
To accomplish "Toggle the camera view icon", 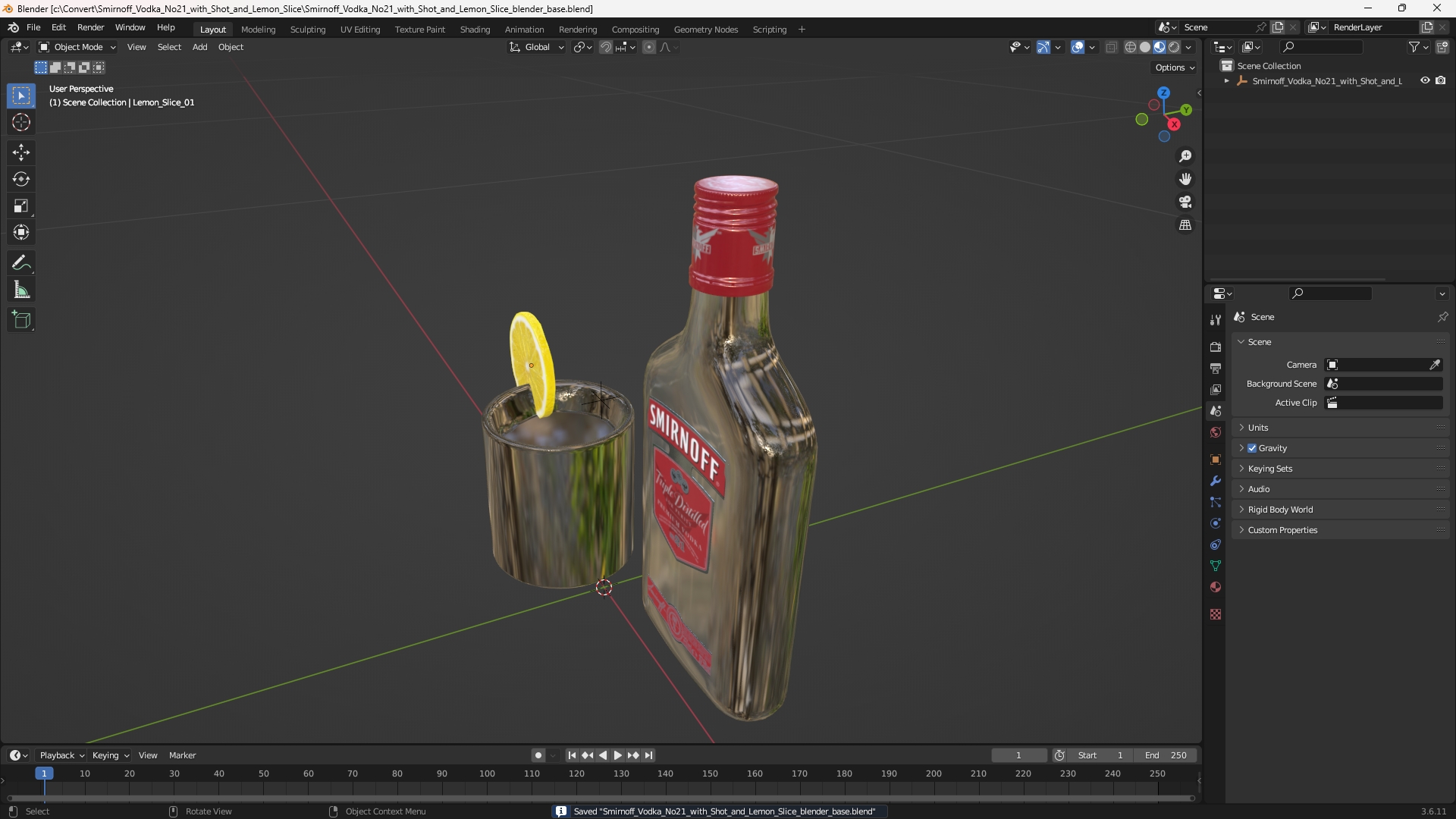I will (1185, 202).
